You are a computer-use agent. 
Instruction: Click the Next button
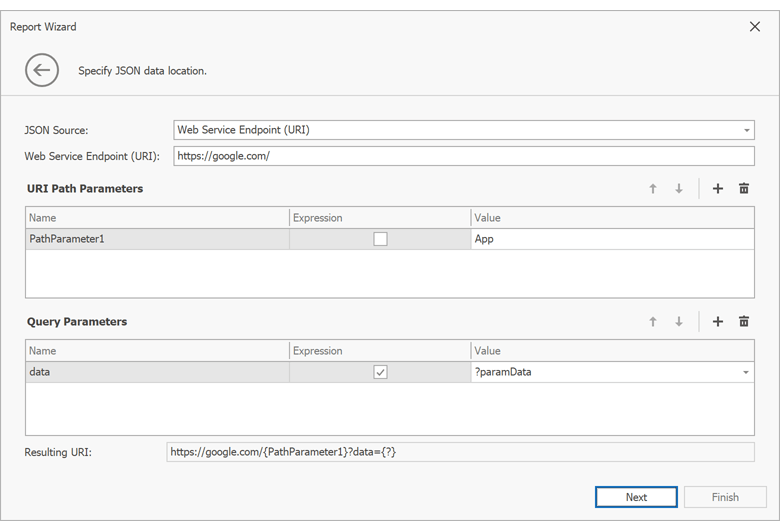click(x=636, y=497)
